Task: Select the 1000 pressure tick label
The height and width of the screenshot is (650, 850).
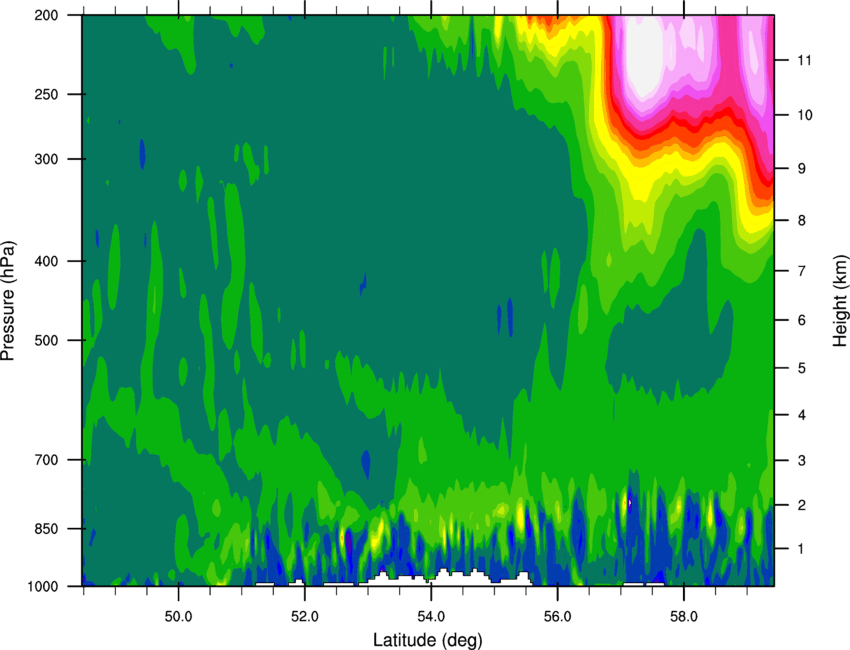Action: click(43, 586)
